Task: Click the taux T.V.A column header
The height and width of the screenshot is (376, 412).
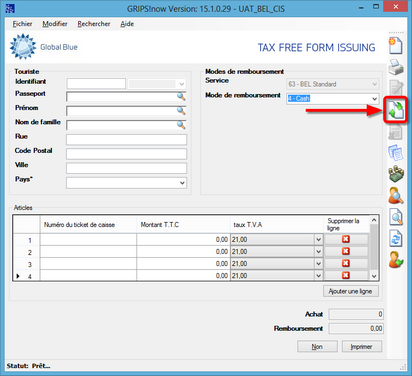Action: pyautogui.click(x=277, y=225)
